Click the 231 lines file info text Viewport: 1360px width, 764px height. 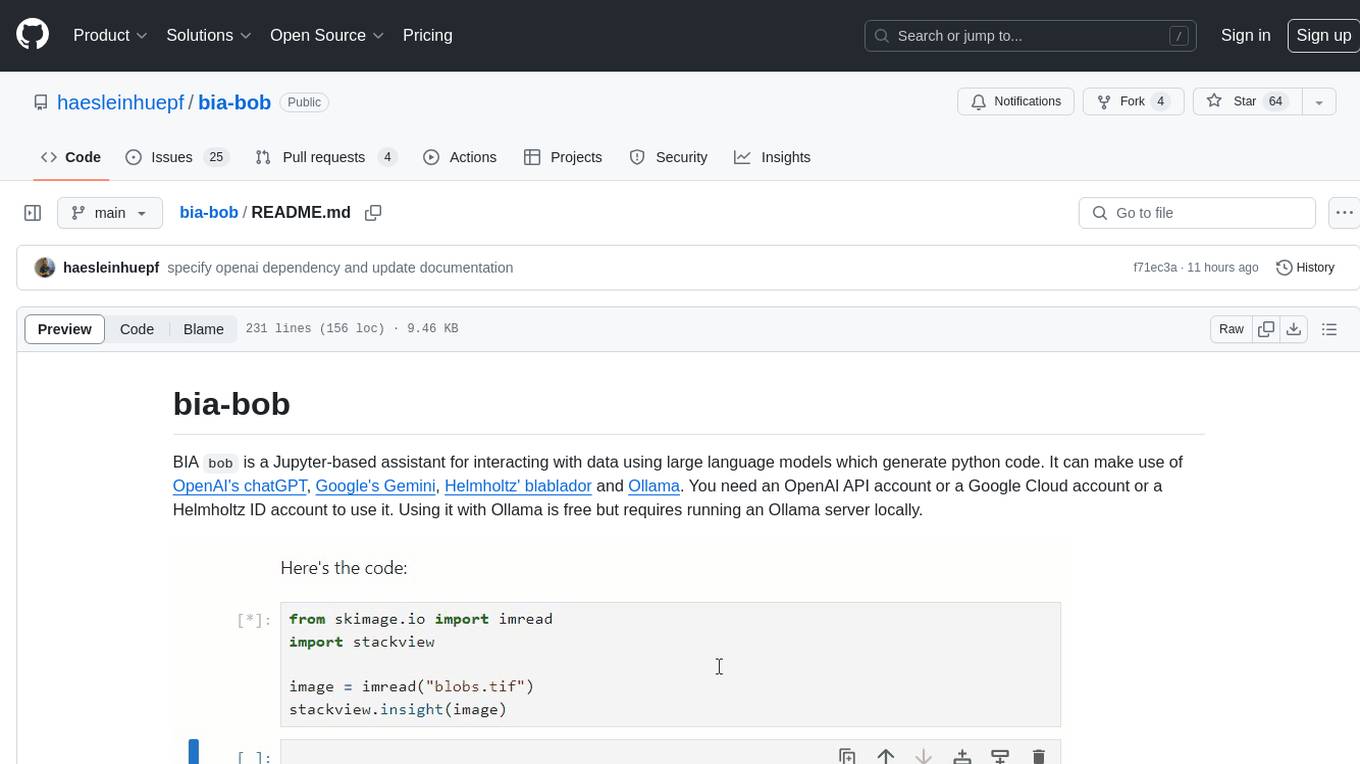(x=352, y=329)
